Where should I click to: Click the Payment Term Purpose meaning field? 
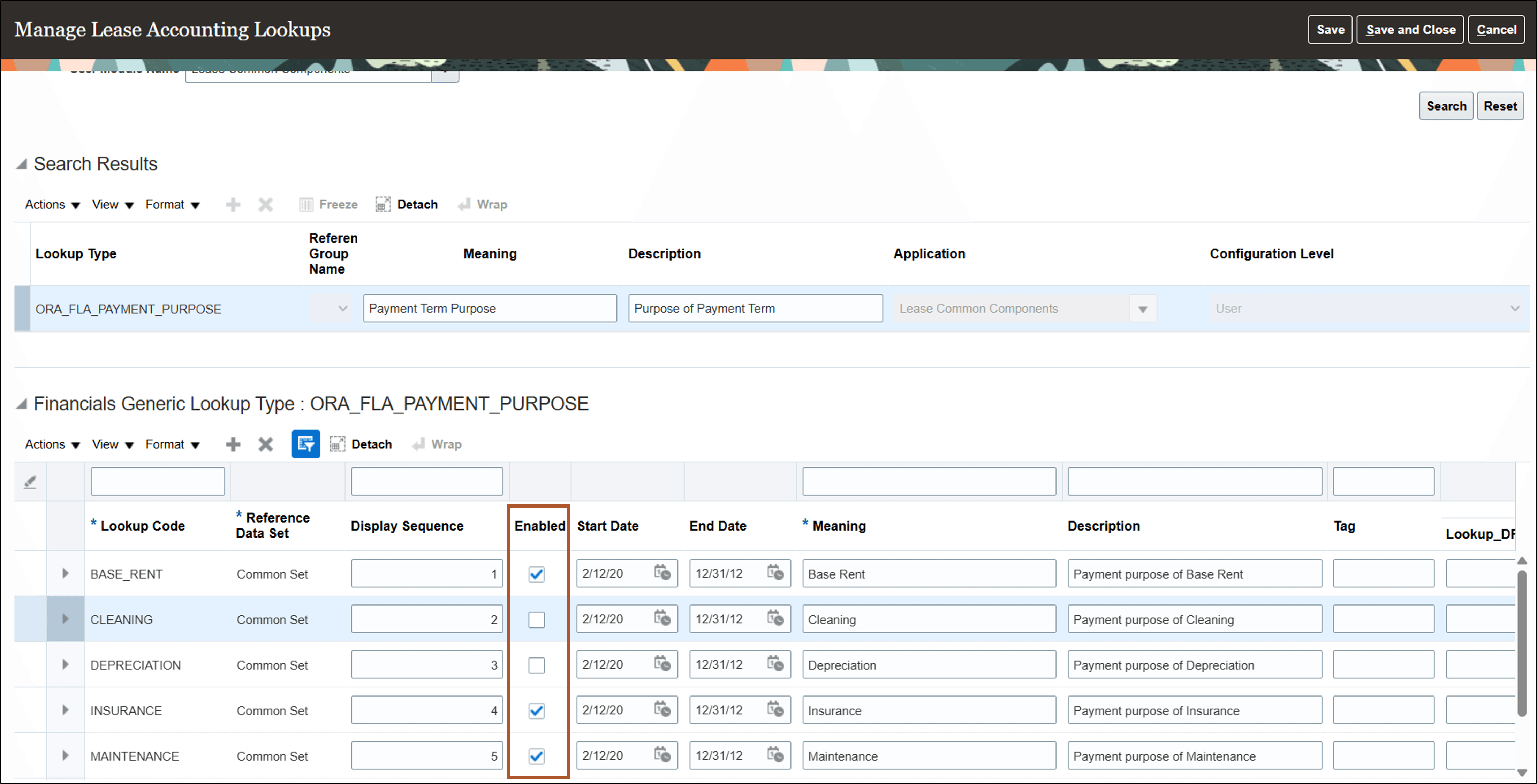tap(490, 309)
